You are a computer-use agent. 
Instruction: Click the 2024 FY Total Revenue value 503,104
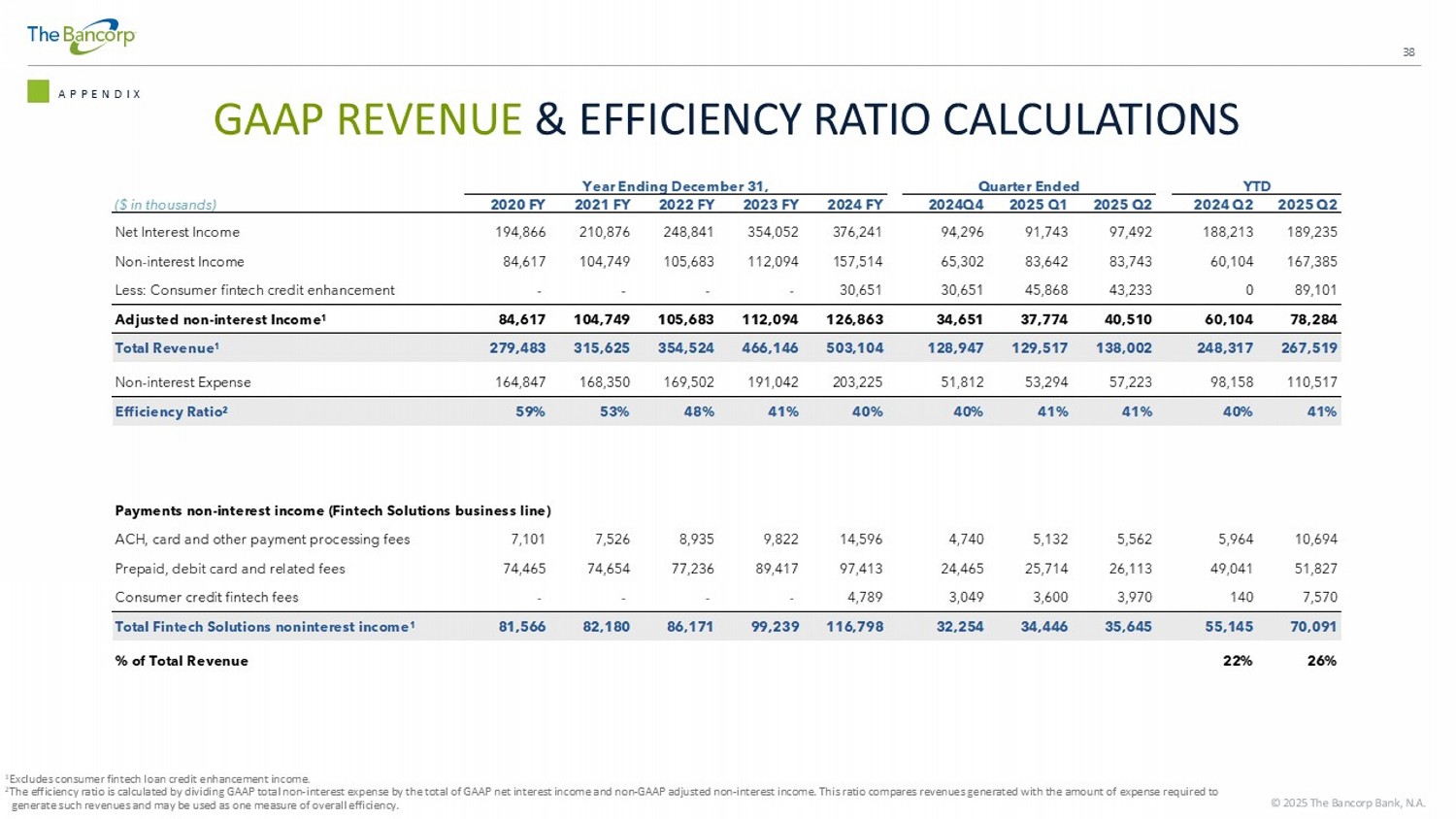click(854, 347)
